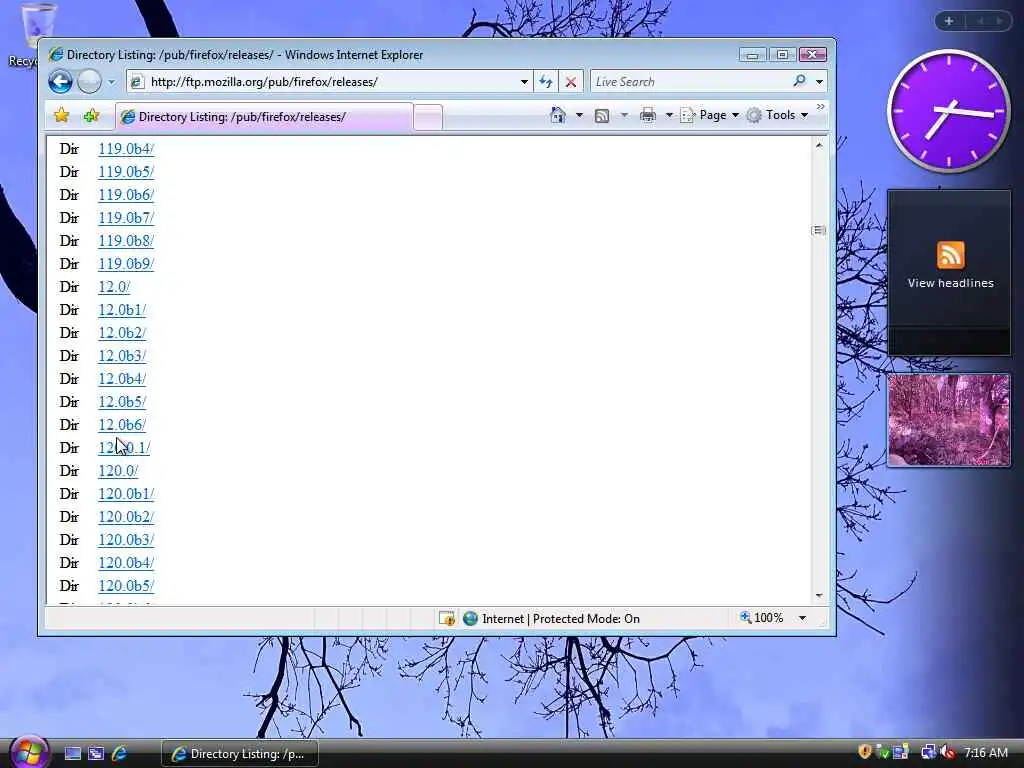This screenshot has width=1024, height=768.
Task: Click the 100% zoom level button
Action: coord(761,618)
